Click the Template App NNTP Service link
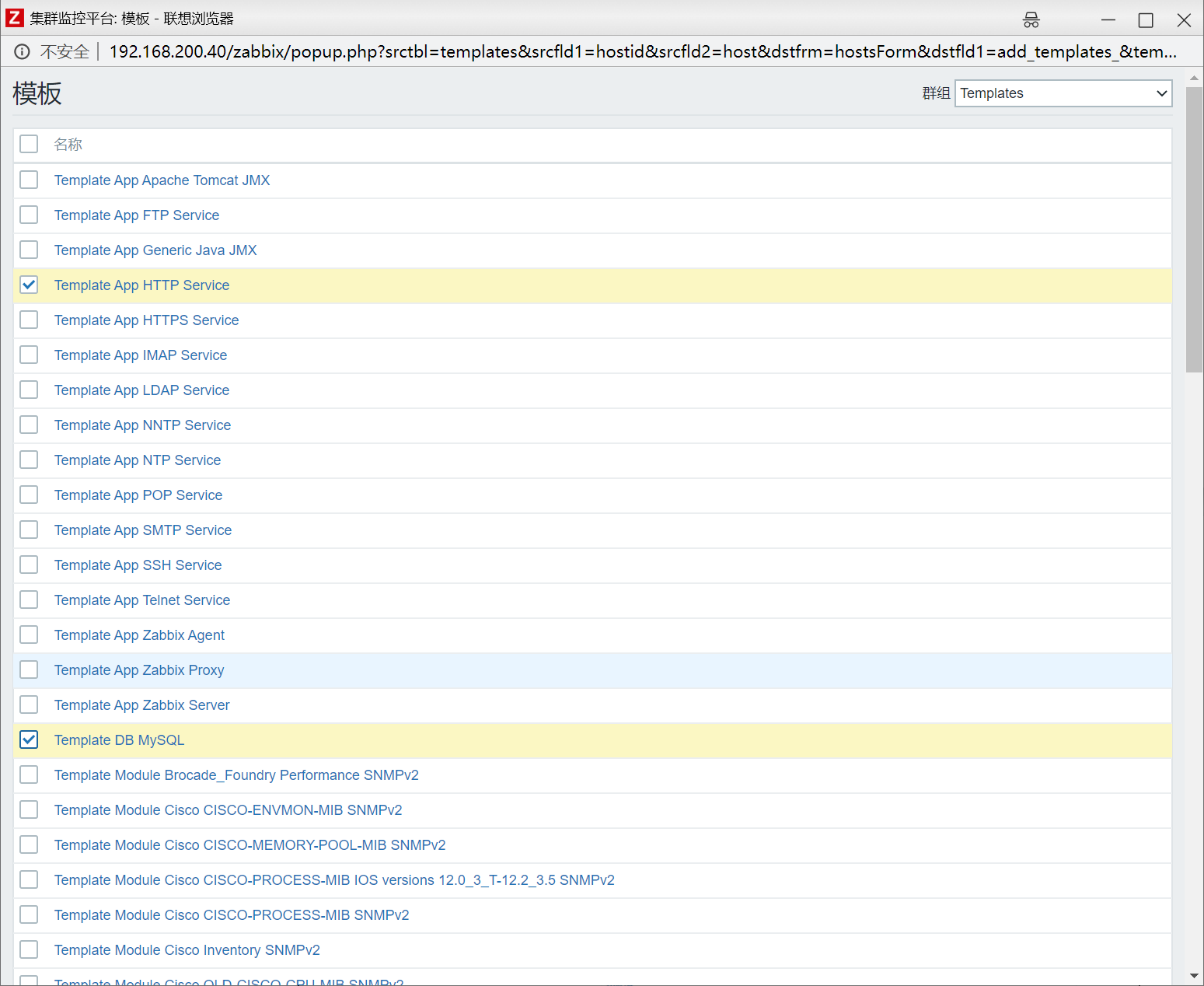This screenshot has width=1204, height=986. point(142,425)
